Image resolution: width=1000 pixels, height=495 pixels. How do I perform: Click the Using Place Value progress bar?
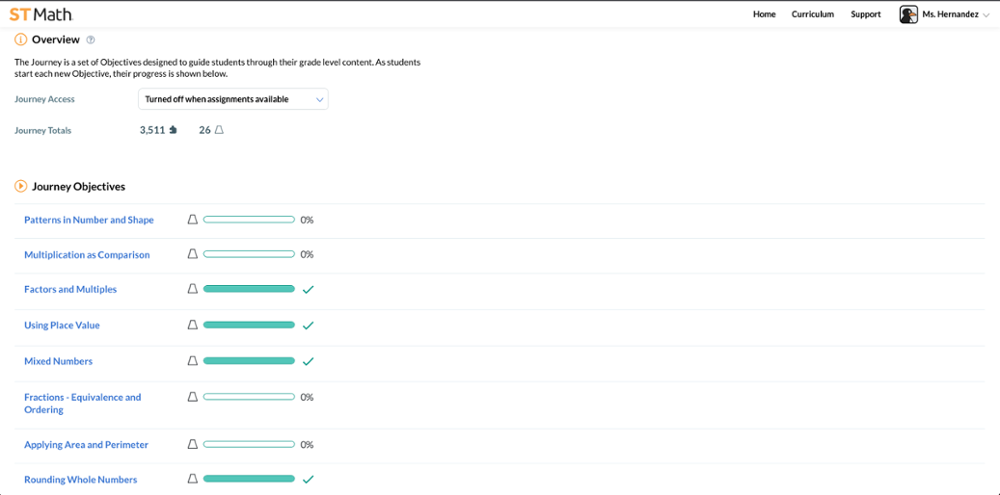coord(249,325)
